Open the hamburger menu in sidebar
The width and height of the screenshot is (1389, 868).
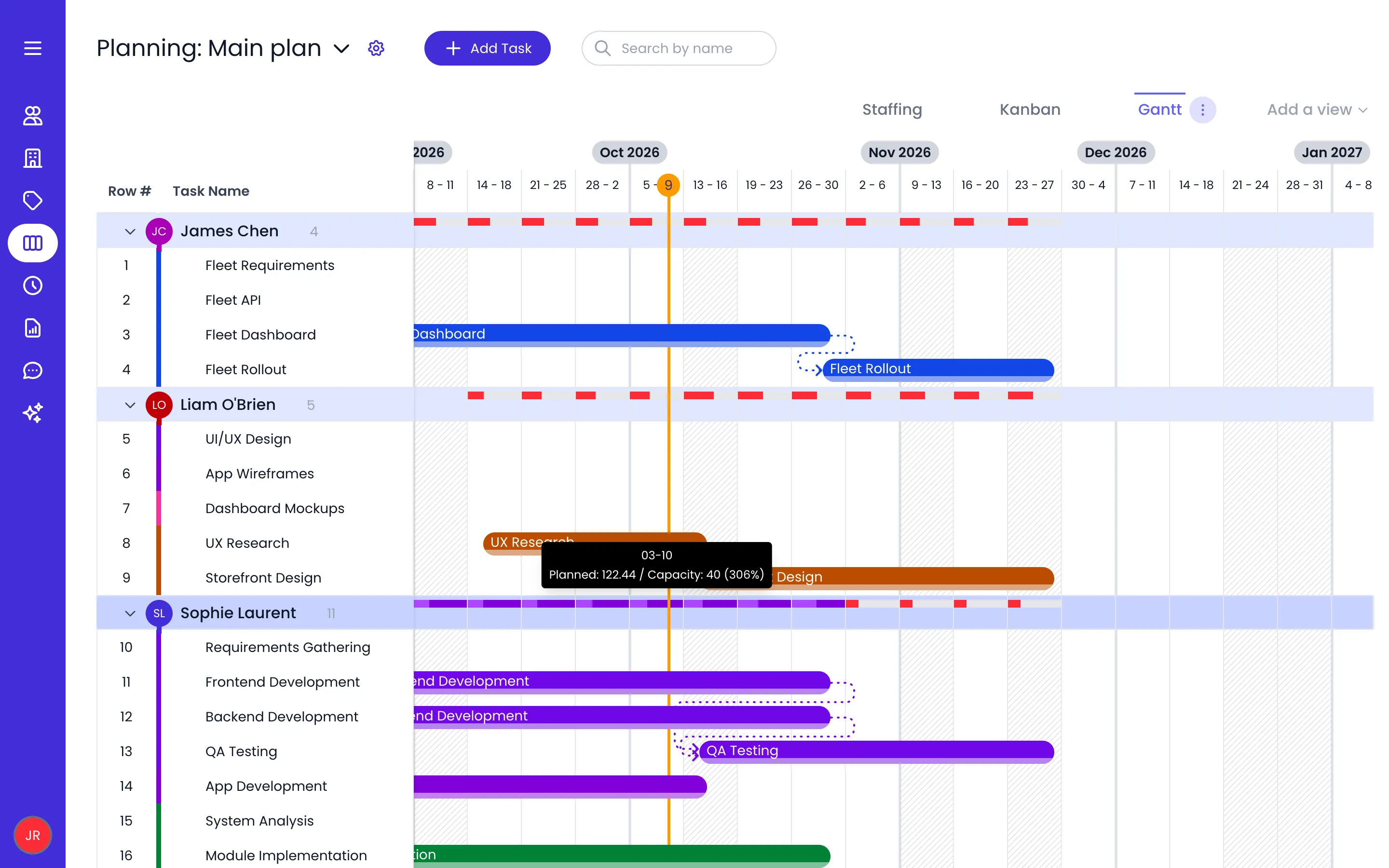coord(33,48)
